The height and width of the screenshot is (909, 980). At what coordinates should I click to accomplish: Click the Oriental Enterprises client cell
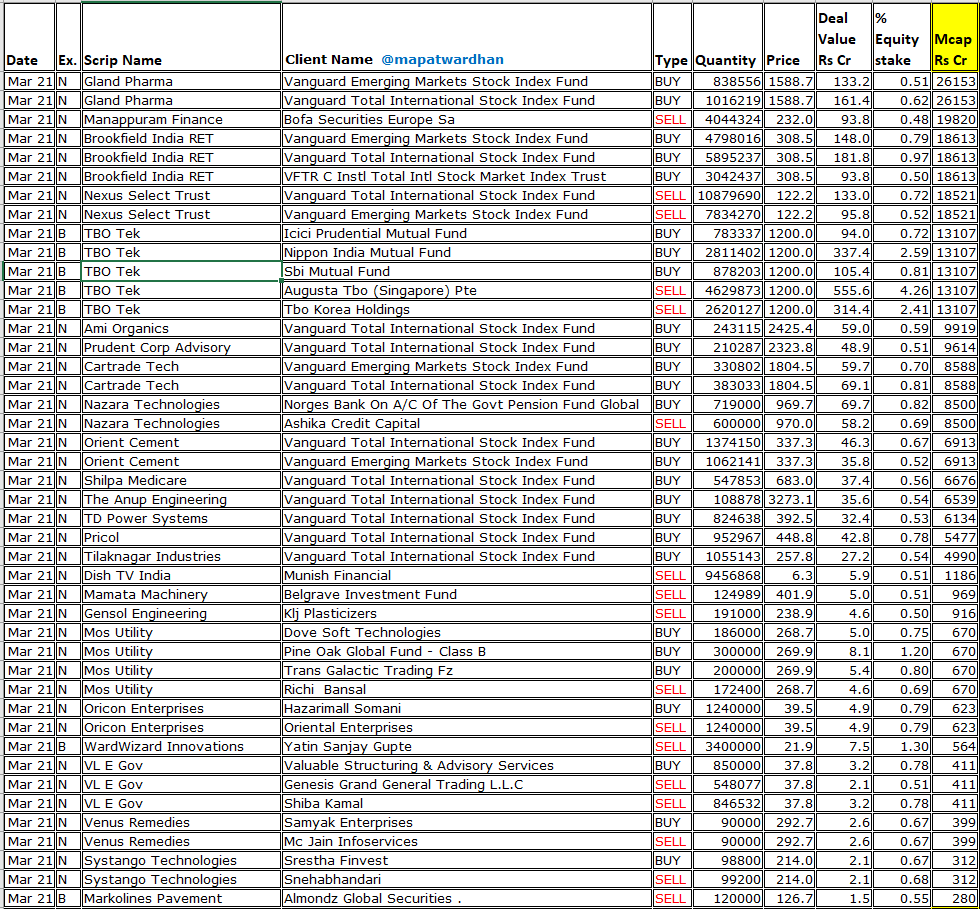pos(466,727)
